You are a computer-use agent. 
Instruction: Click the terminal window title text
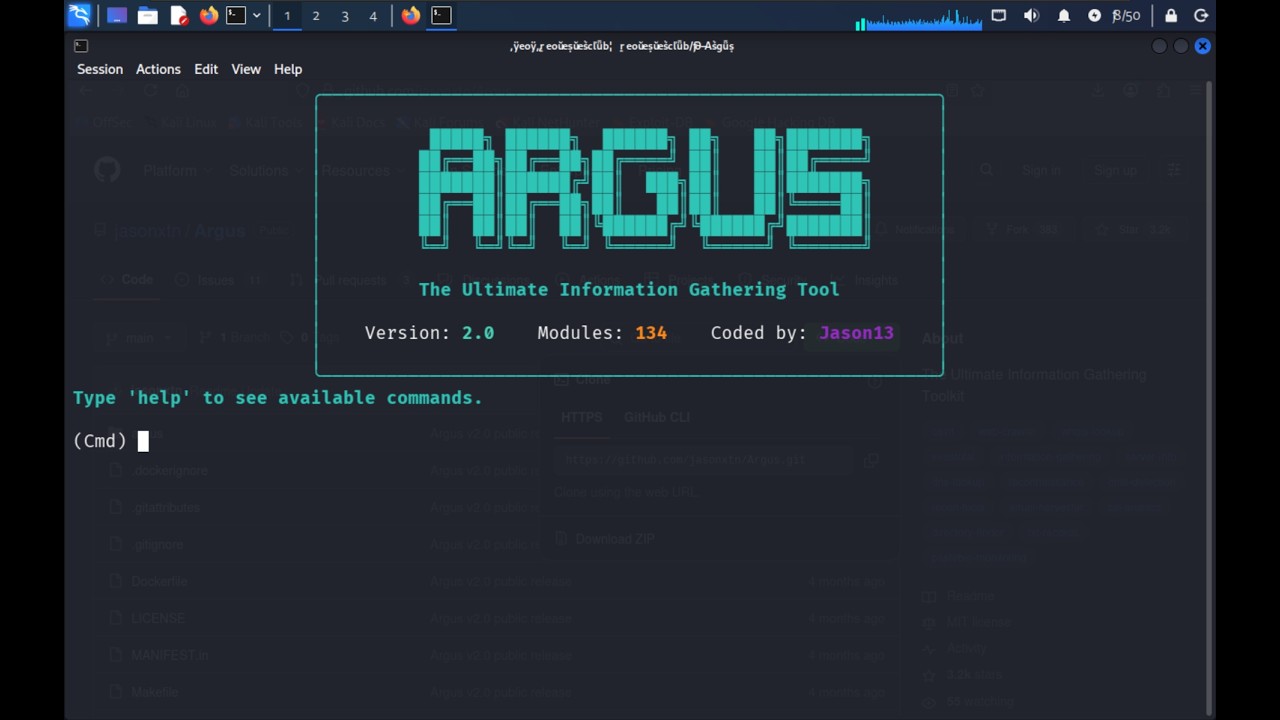pyautogui.click(x=622, y=46)
